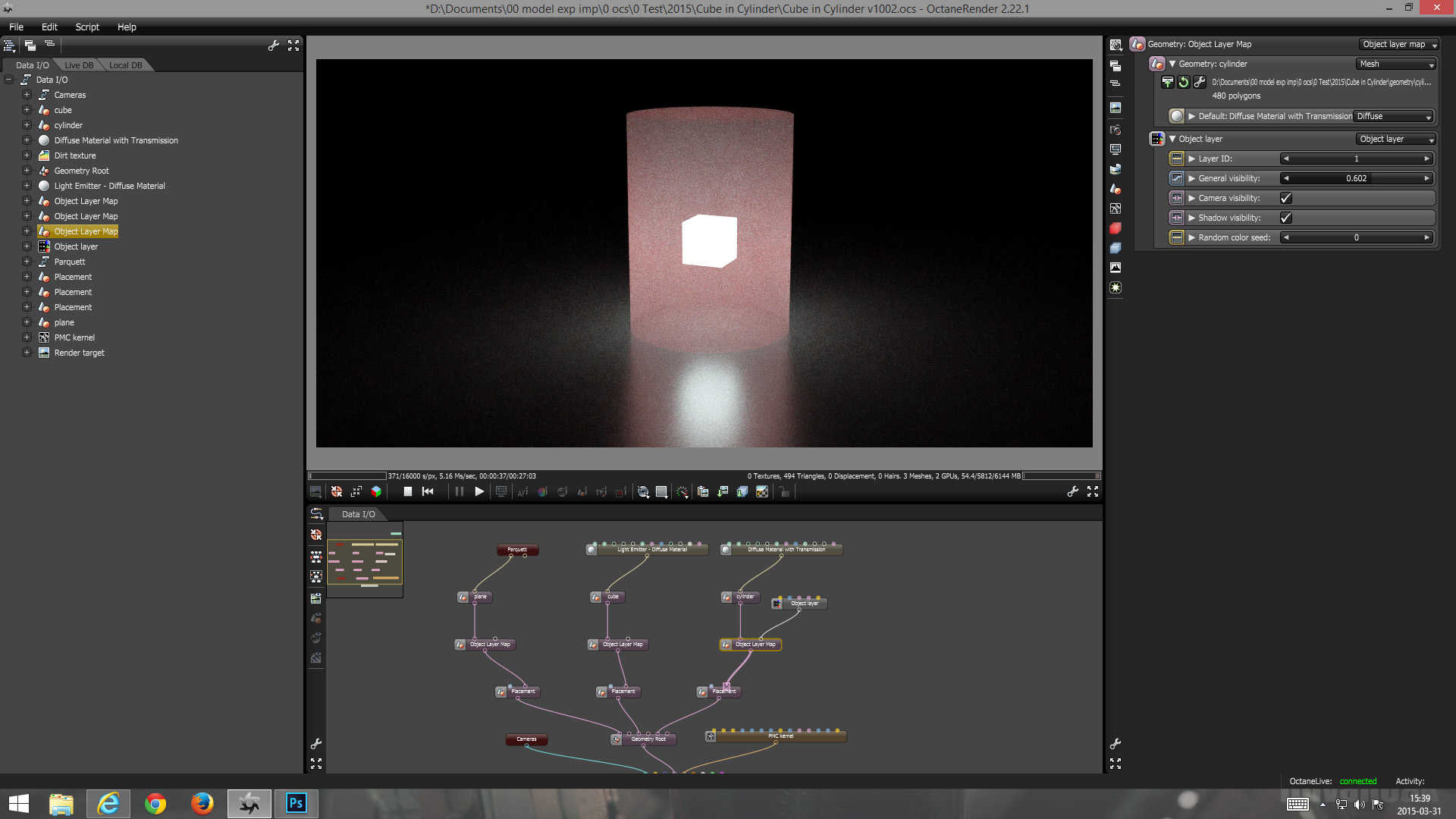Toggle Camera visibility checkbox
The image size is (1456, 819).
tap(1285, 198)
